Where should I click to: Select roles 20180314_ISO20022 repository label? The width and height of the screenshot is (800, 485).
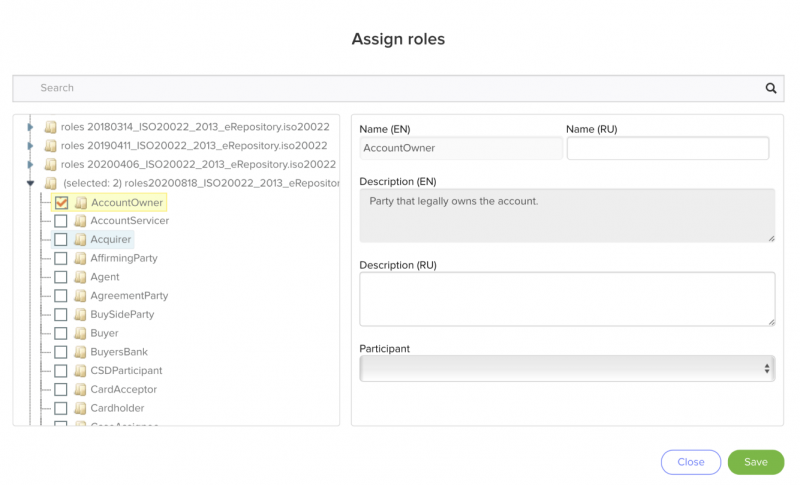tap(195, 127)
